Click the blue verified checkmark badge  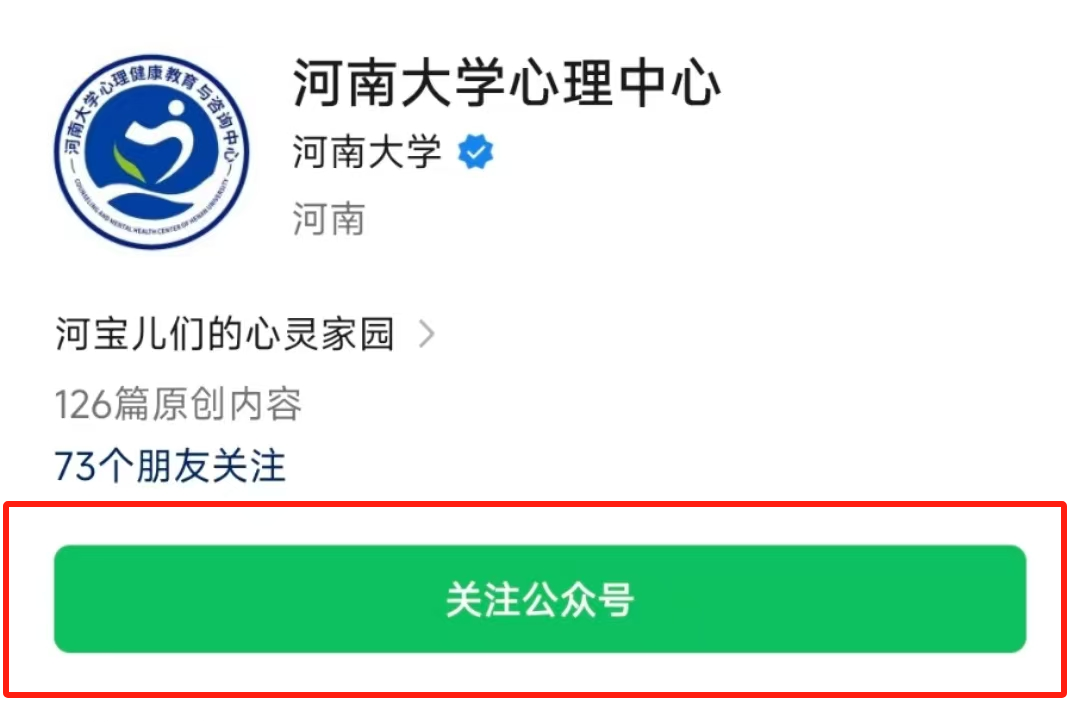pyautogui.click(x=475, y=152)
